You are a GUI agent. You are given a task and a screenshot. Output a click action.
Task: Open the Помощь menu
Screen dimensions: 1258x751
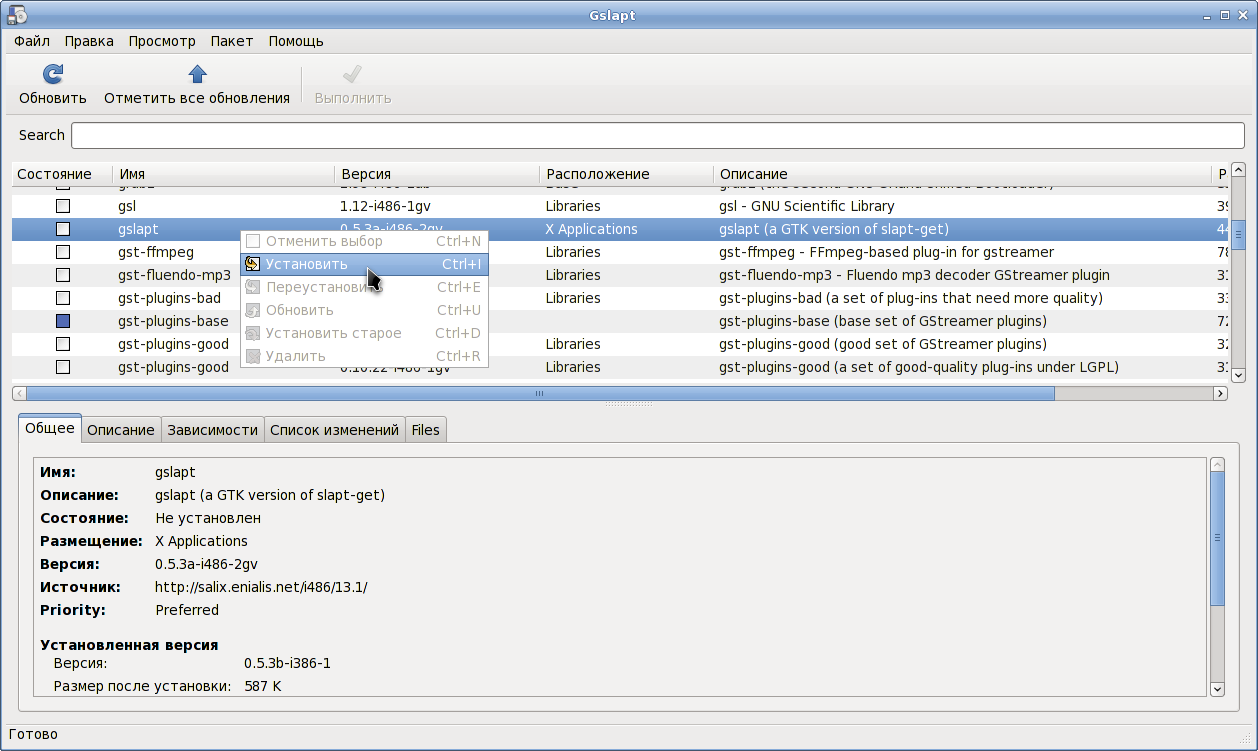point(296,41)
